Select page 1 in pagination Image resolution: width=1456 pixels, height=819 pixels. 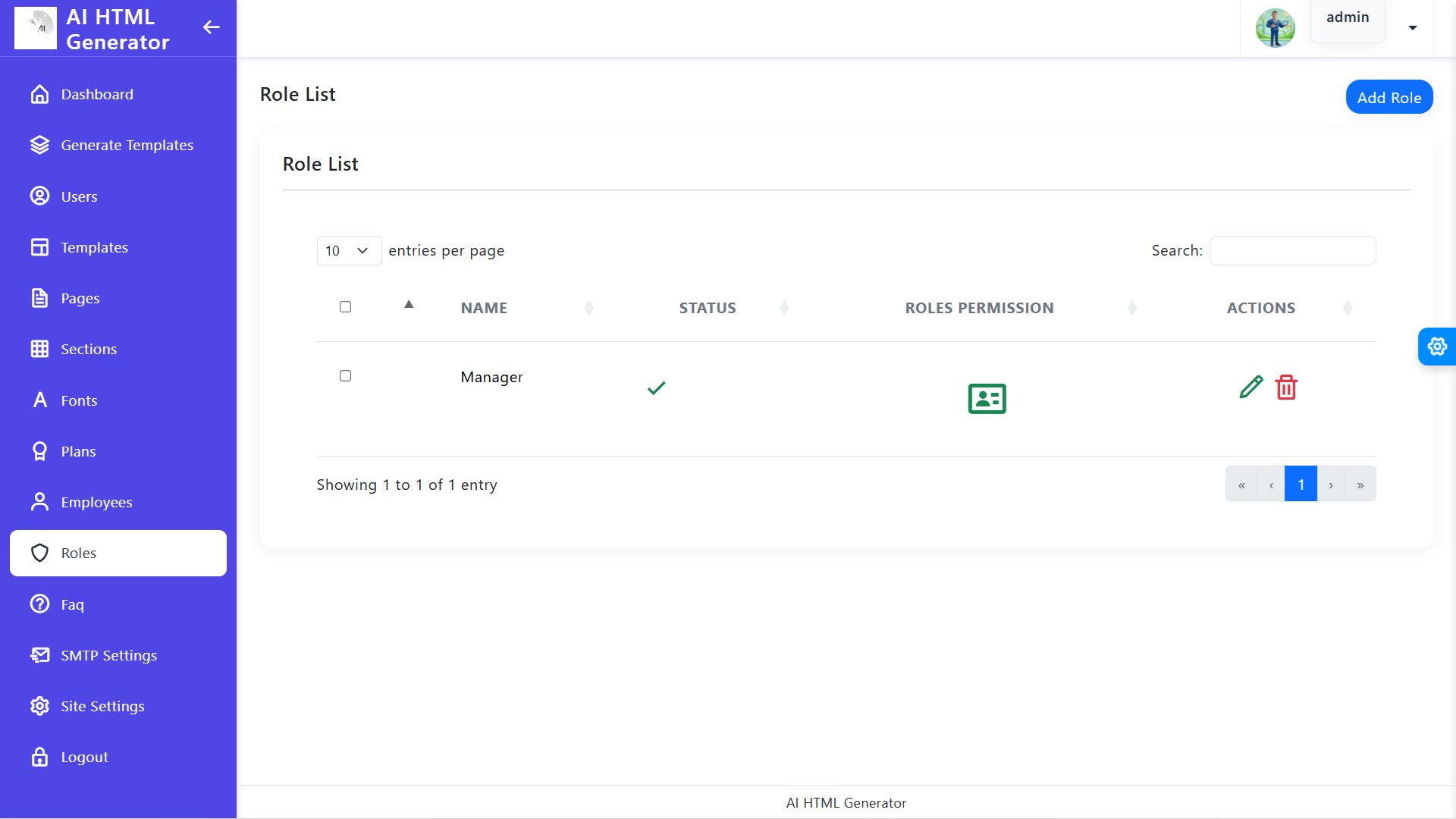(x=1301, y=485)
